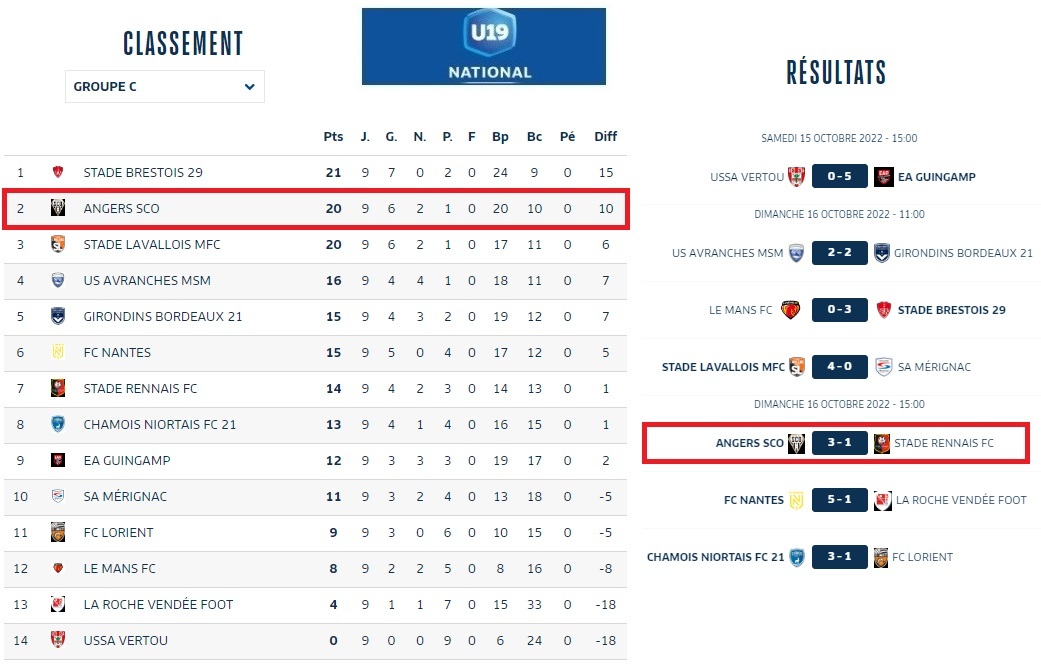Click the FC Nantes yellow crest in standings
Viewport: 1041px width, 666px height.
tap(58, 352)
